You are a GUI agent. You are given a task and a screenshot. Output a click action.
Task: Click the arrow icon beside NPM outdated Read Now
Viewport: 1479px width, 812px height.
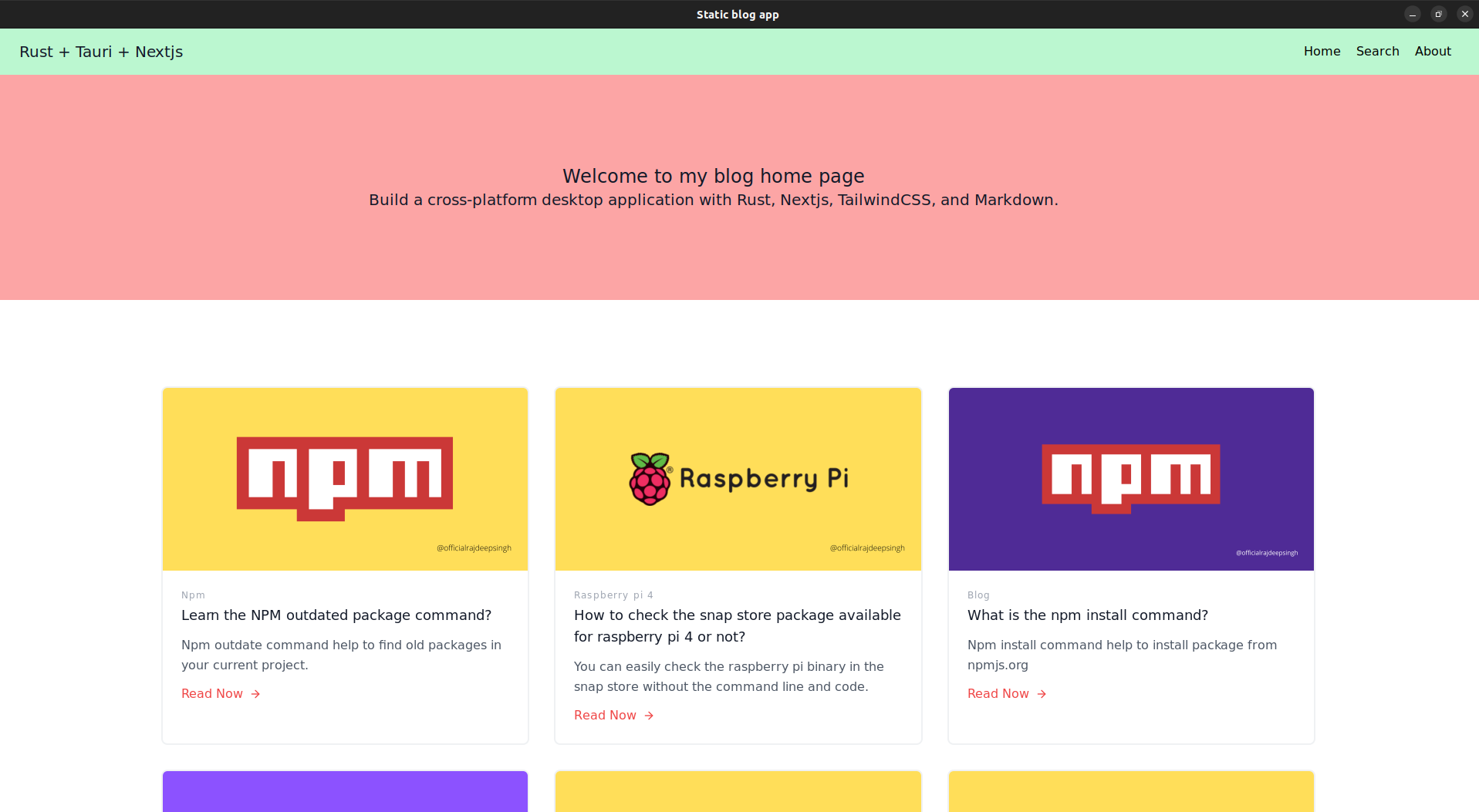coord(255,694)
